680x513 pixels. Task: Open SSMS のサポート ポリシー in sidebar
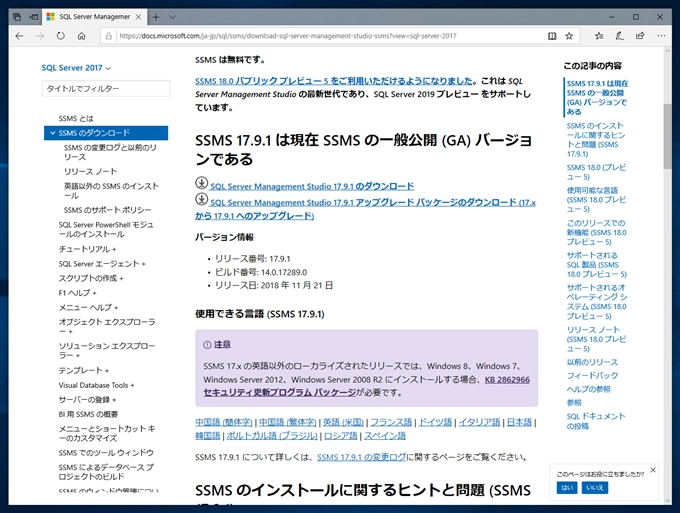pos(107,210)
